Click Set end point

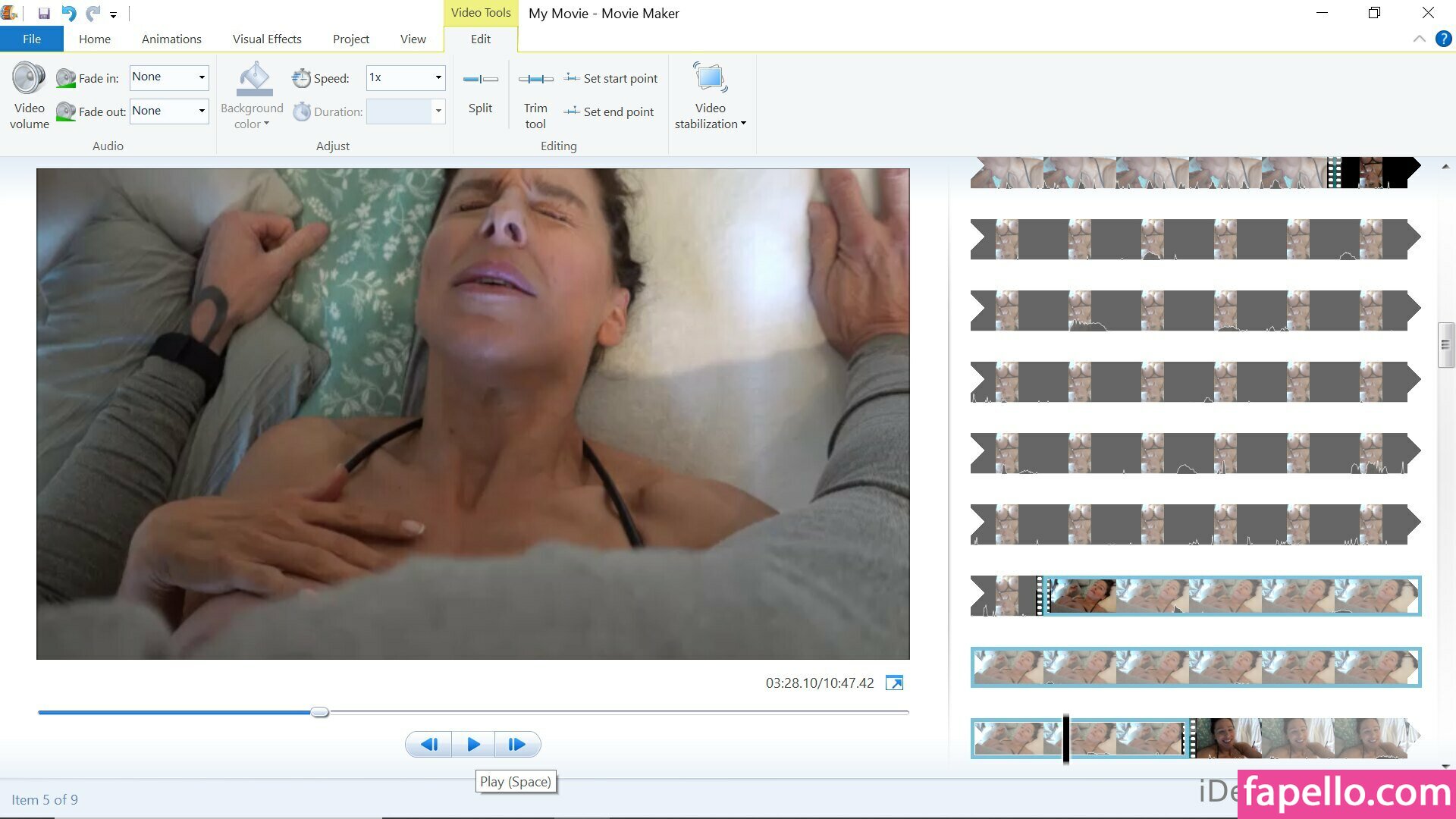click(x=609, y=112)
